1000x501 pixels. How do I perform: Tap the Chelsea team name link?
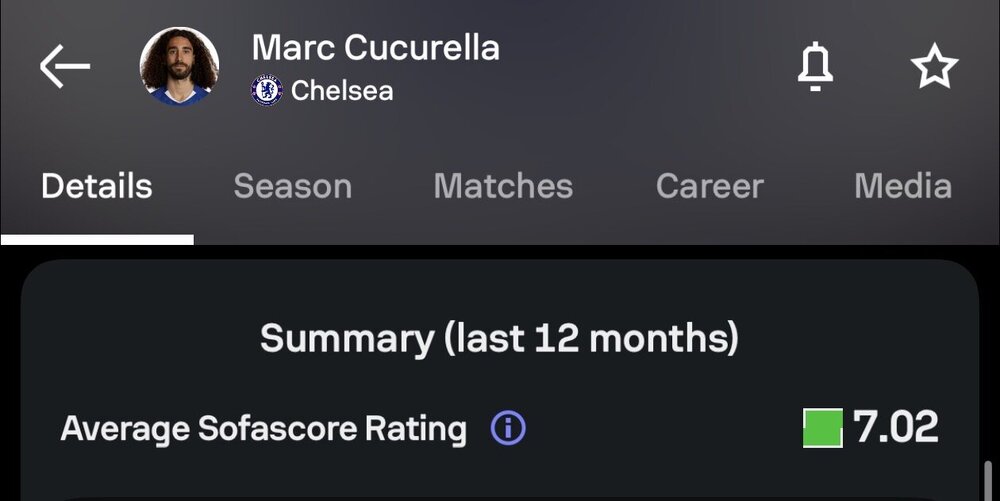pos(342,91)
